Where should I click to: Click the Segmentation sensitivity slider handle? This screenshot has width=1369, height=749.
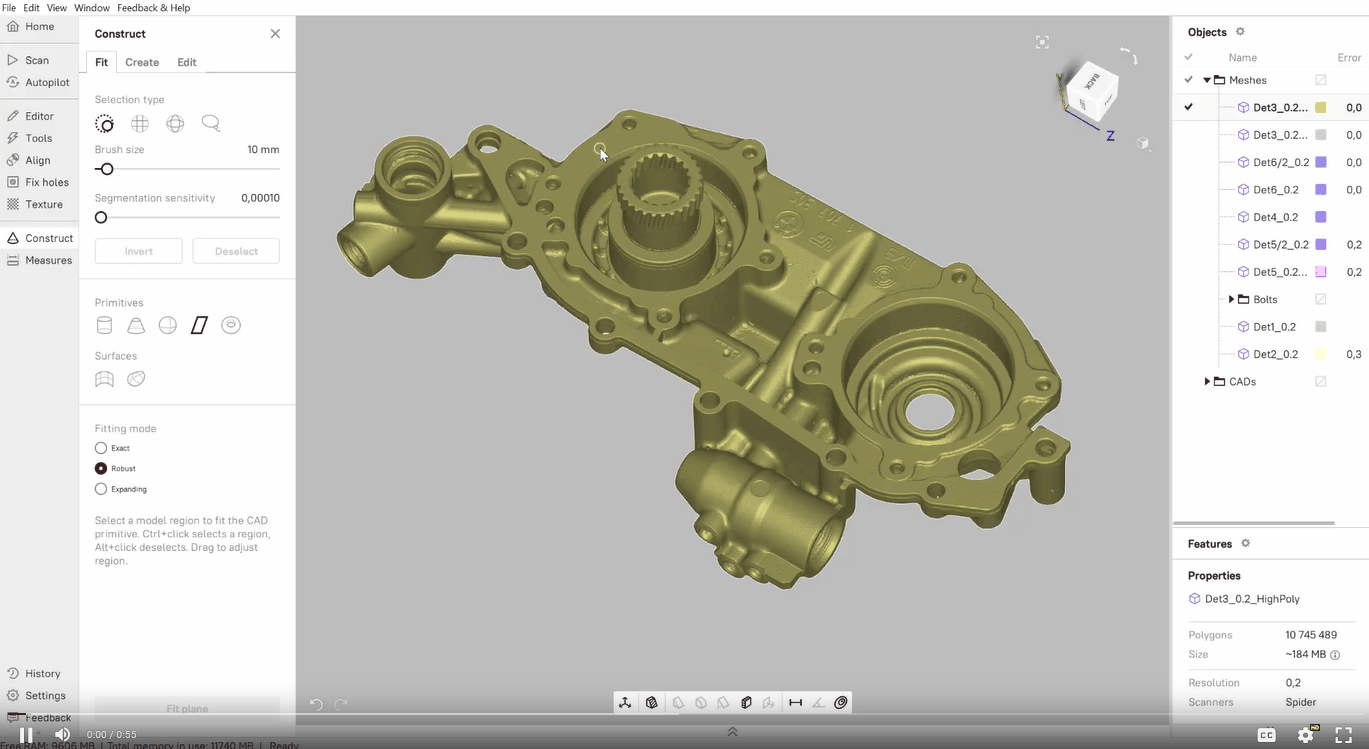(101, 217)
